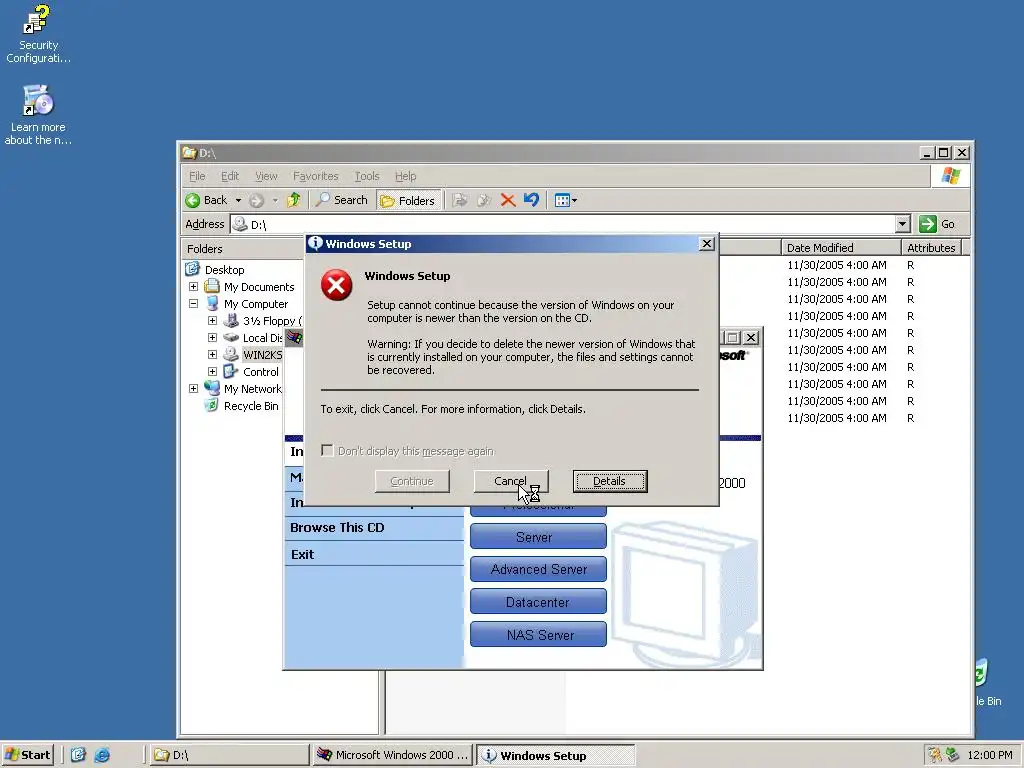Click the Attributes column header
Screen dimensions: 1024x768
click(x=931, y=248)
